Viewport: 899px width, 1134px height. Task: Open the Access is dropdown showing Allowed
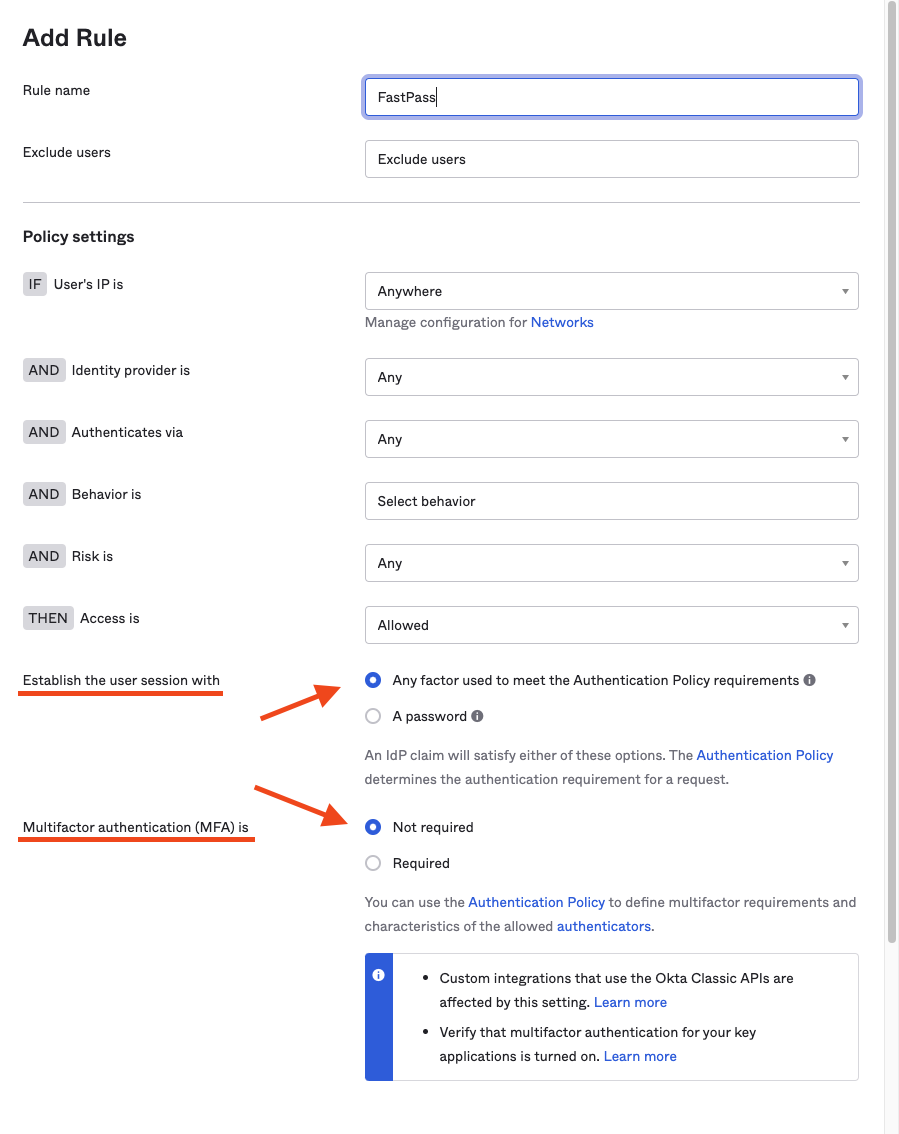coord(611,625)
